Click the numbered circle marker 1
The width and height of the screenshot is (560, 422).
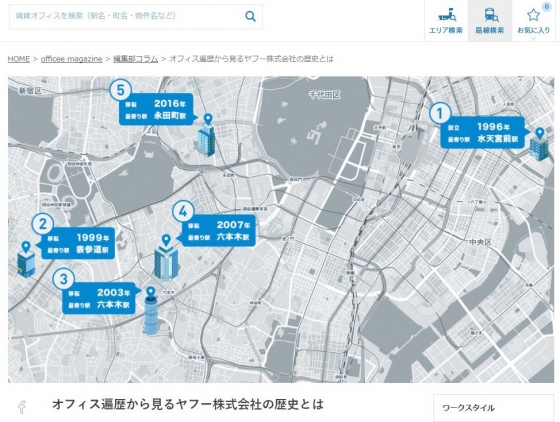click(x=440, y=114)
